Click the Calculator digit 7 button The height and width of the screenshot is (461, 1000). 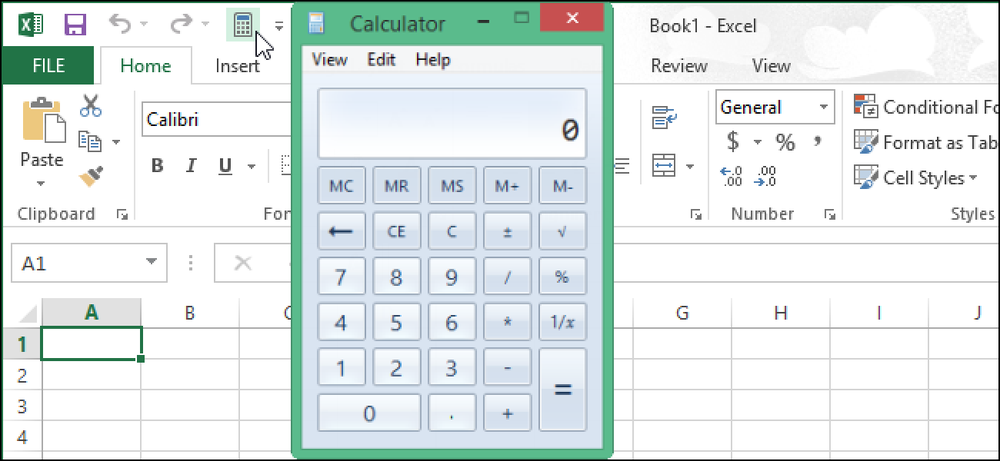pos(341,277)
